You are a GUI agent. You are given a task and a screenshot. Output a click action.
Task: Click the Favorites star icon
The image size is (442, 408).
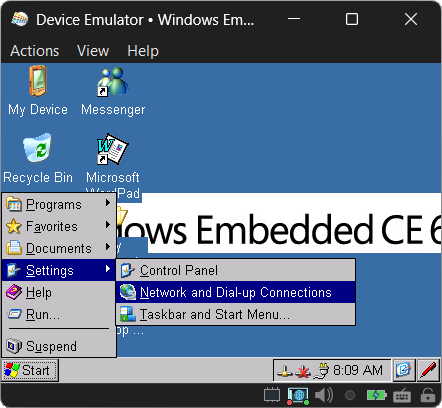coord(14,226)
